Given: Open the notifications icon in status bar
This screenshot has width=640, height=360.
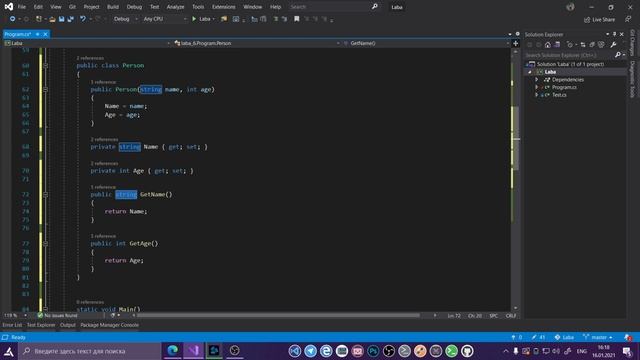Looking at the screenshot, I should [x=628, y=338].
